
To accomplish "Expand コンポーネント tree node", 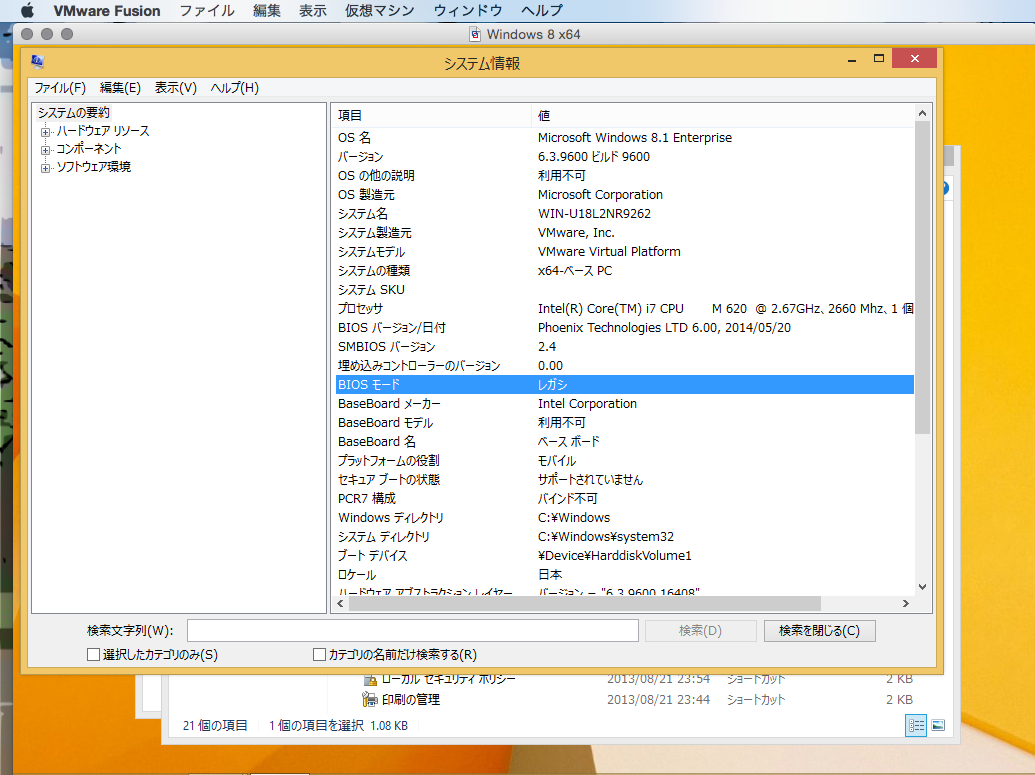I will click(x=46, y=149).
